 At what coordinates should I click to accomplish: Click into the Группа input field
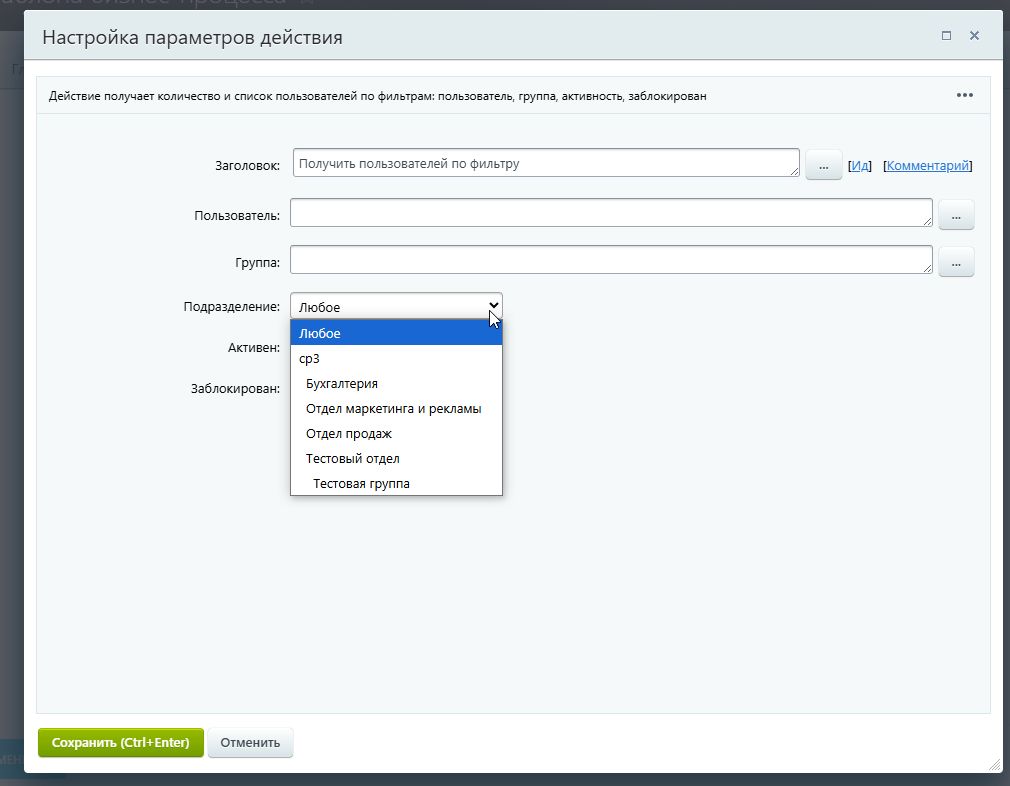610,260
